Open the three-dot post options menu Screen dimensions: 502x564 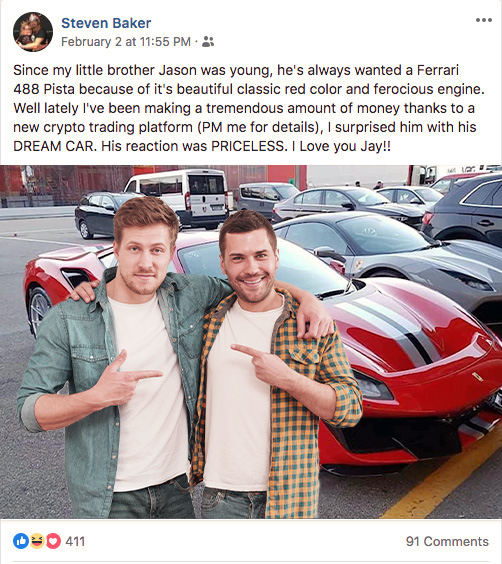(484, 20)
